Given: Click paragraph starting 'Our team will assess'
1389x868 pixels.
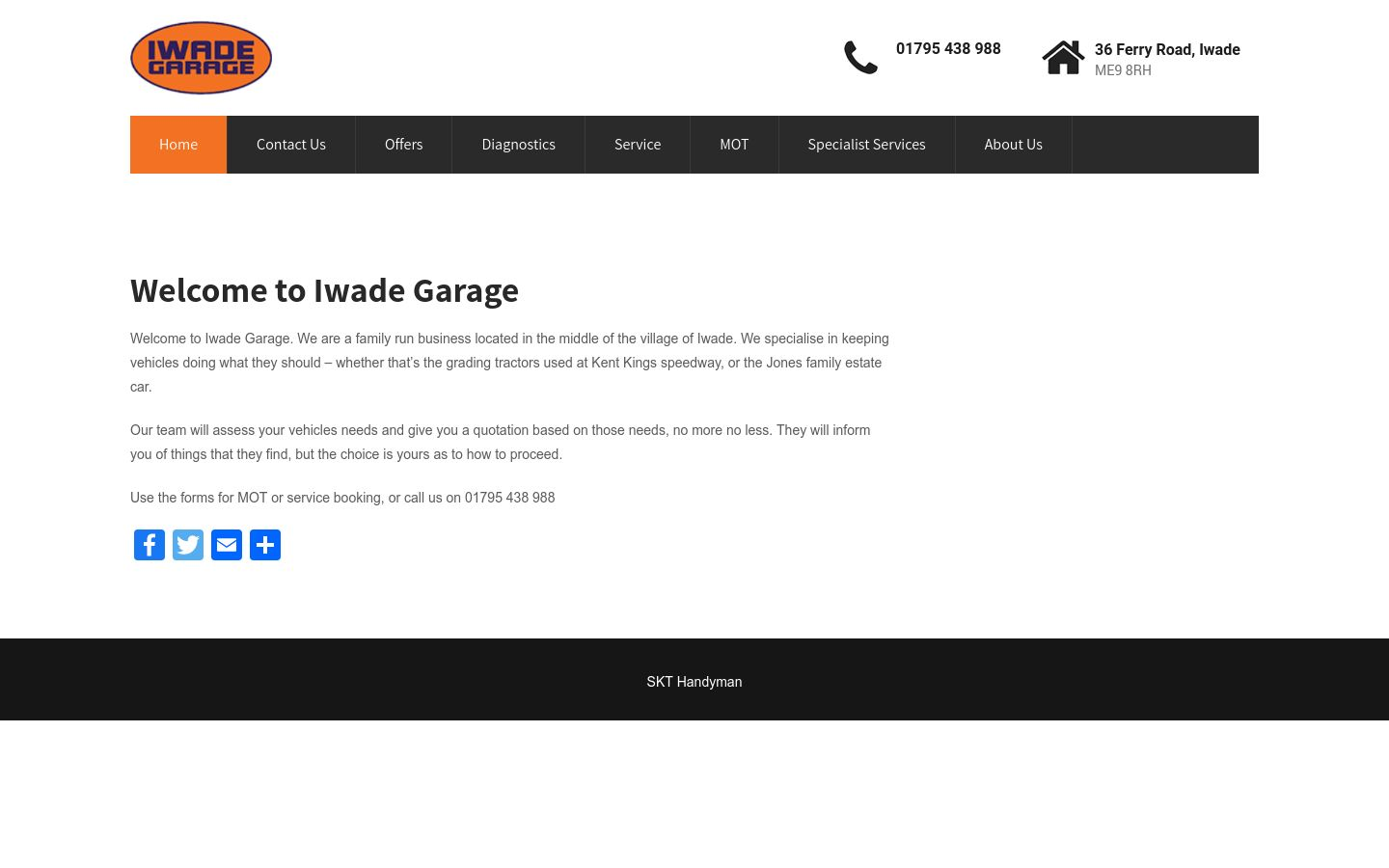Looking at the screenshot, I should (x=501, y=443).
